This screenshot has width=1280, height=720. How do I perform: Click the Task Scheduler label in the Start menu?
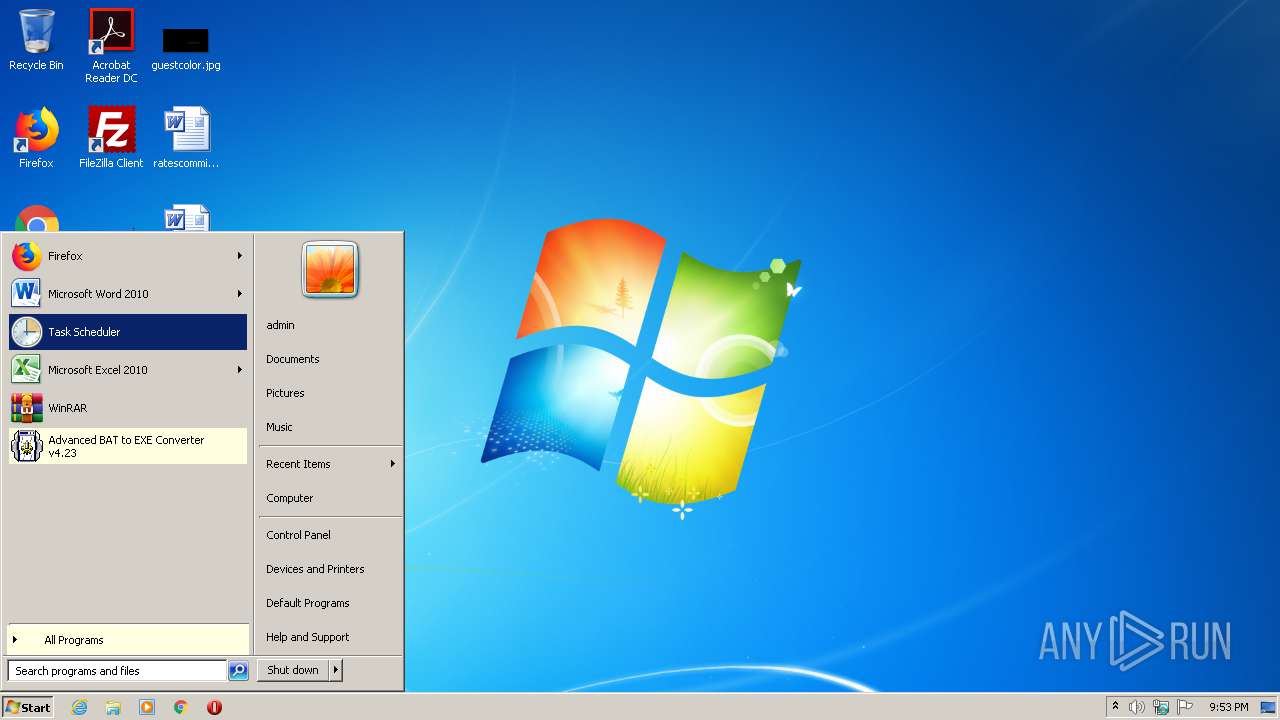coord(84,332)
